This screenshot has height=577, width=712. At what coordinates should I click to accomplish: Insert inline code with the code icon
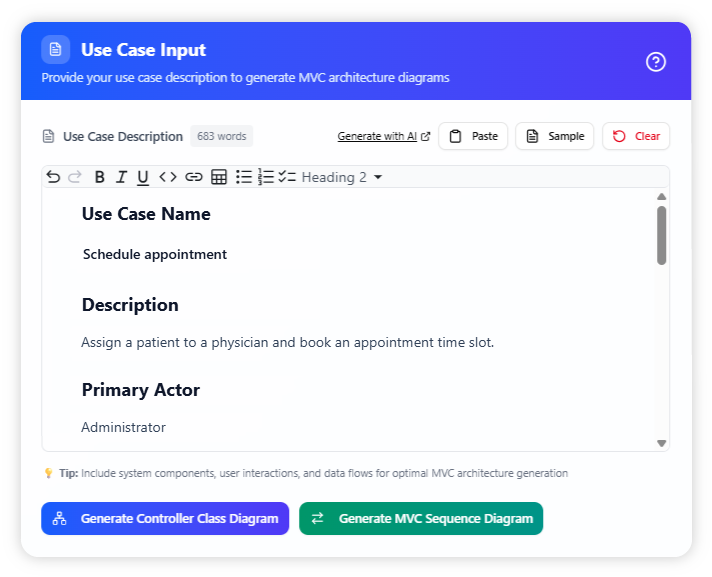[168, 177]
